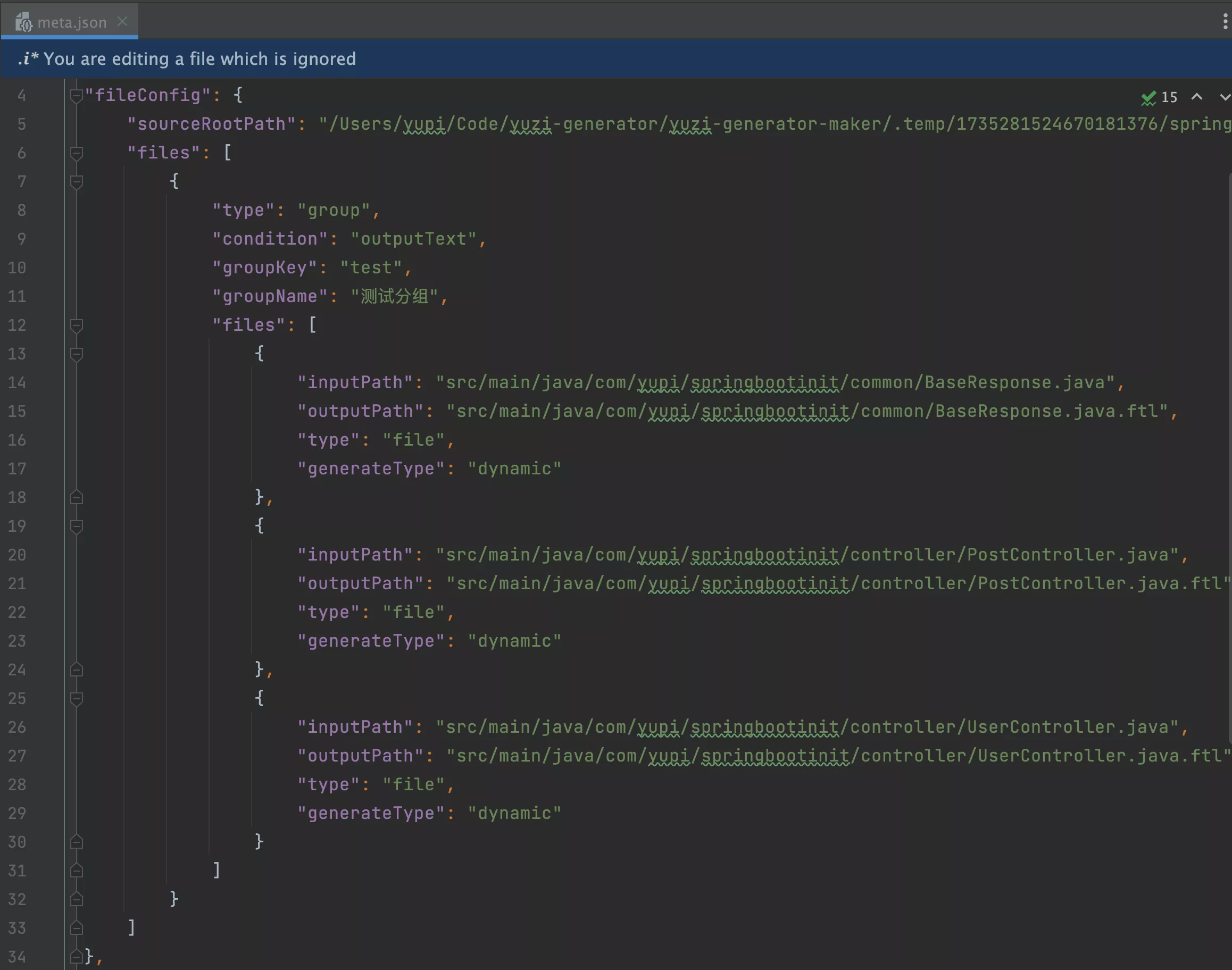Click UserController.java.ftl outputPath on line 27
The height and width of the screenshot is (970, 1232).
click(x=839, y=756)
